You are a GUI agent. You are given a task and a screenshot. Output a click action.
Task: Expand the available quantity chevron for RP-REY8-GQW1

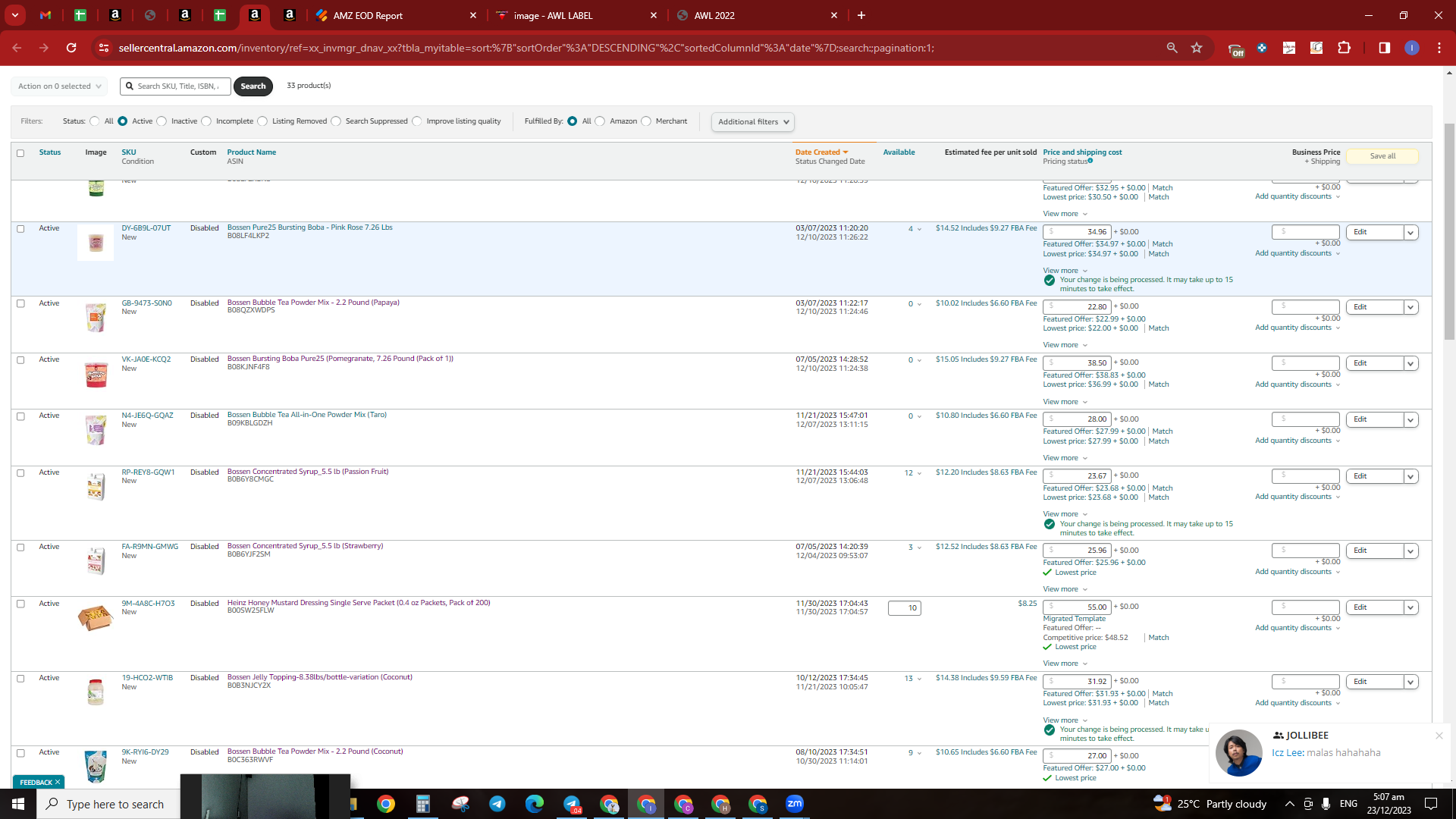point(919,473)
